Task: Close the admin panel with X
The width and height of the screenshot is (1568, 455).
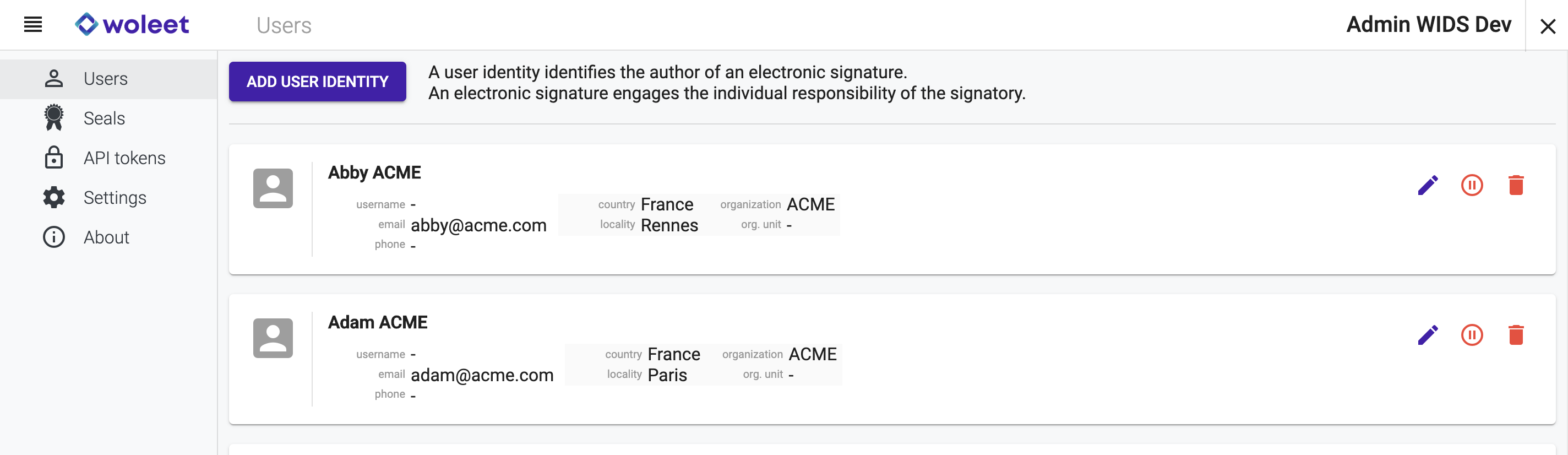Action: [1547, 26]
